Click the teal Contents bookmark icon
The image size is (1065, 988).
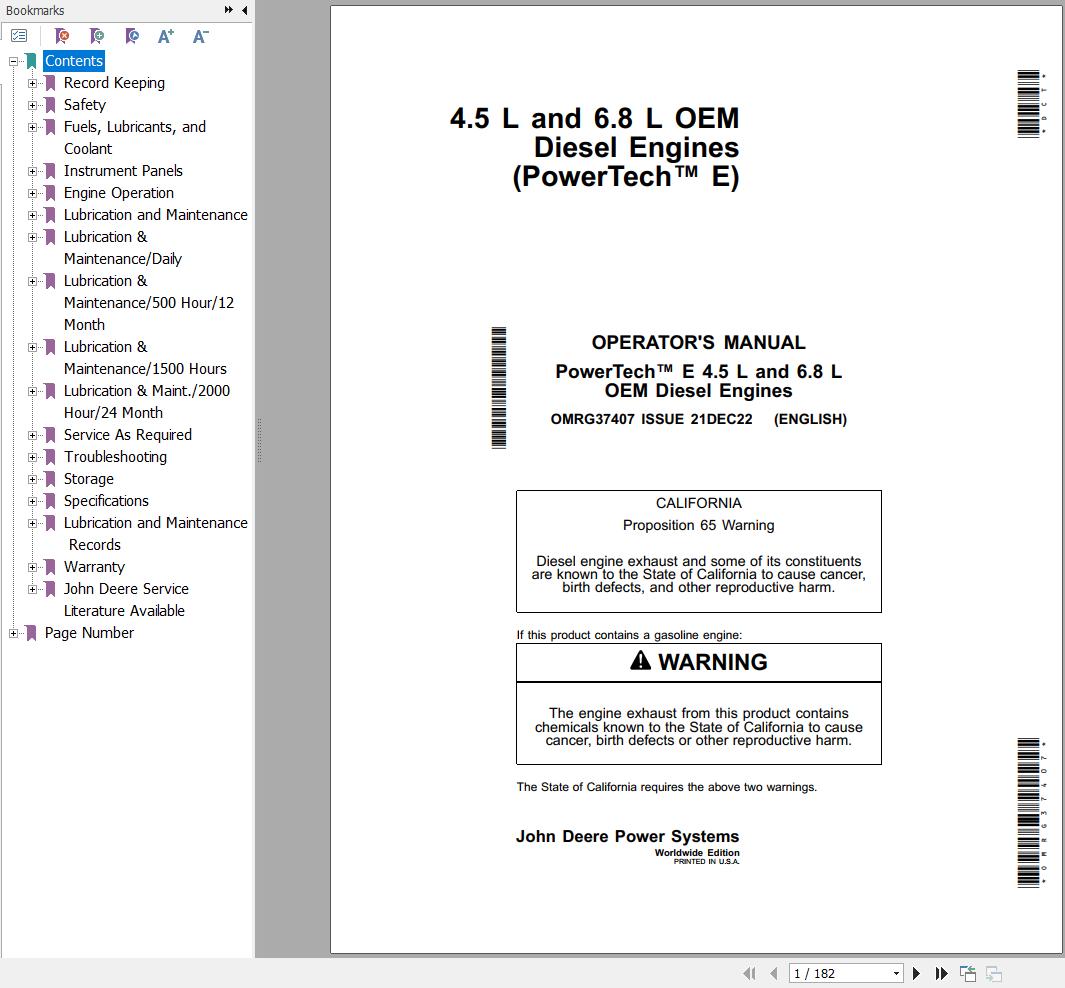(31, 61)
